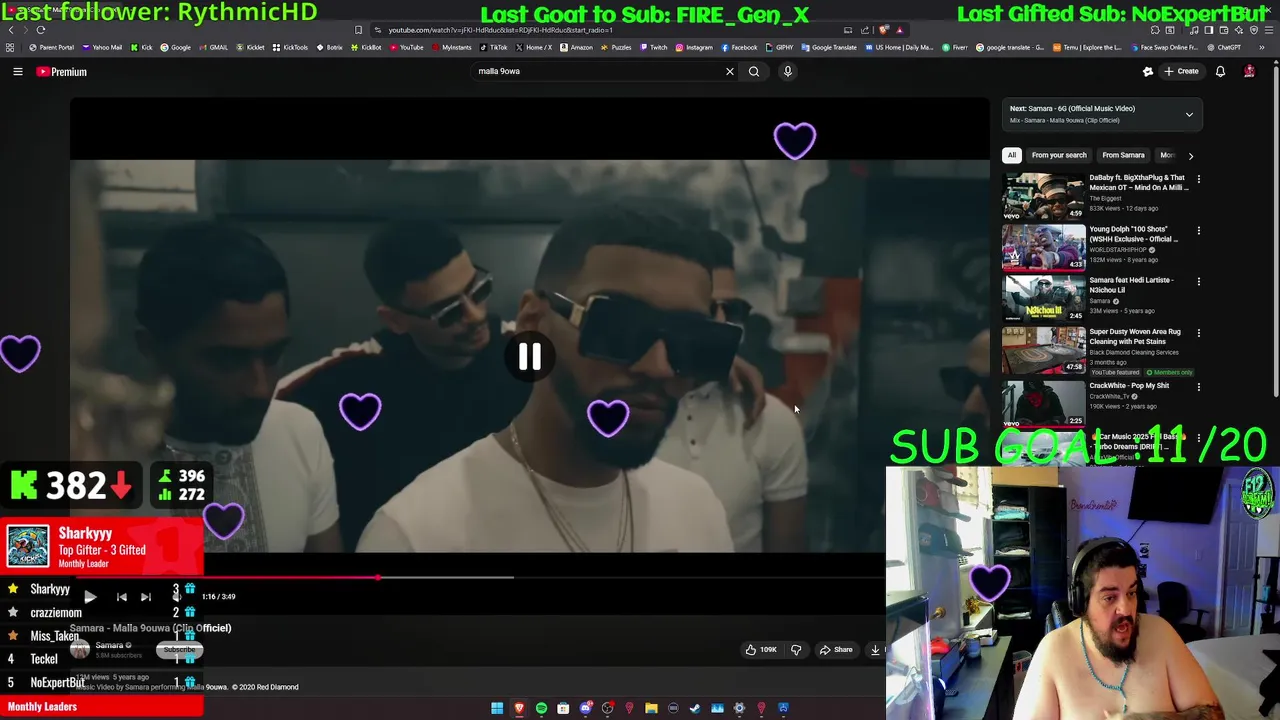This screenshot has width=1280, height=720.
Task: Open File Explorer from the taskbar
Action: pos(651,708)
